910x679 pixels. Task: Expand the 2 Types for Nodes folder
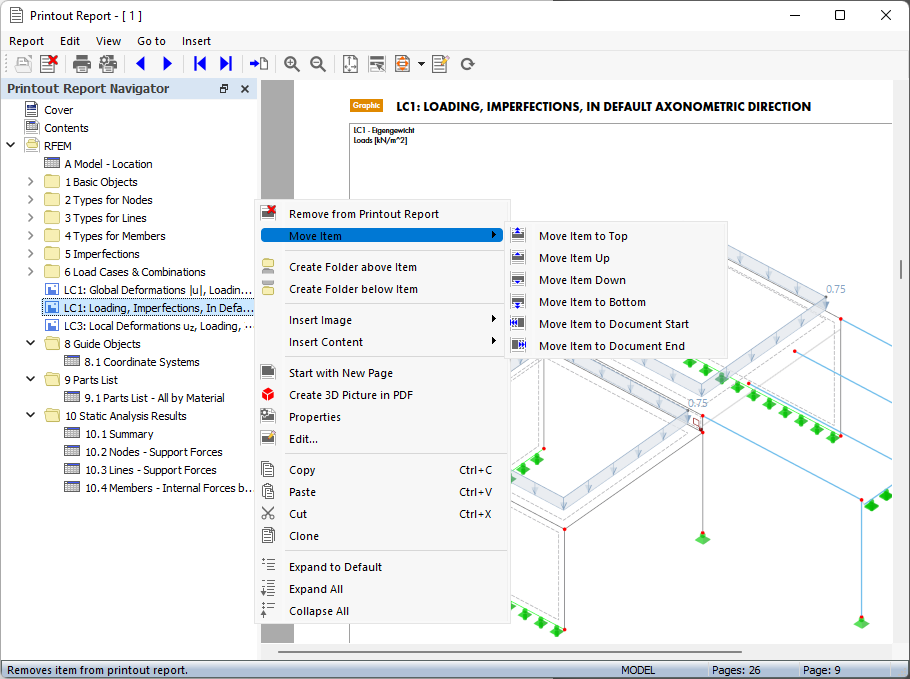coord(31,200)
